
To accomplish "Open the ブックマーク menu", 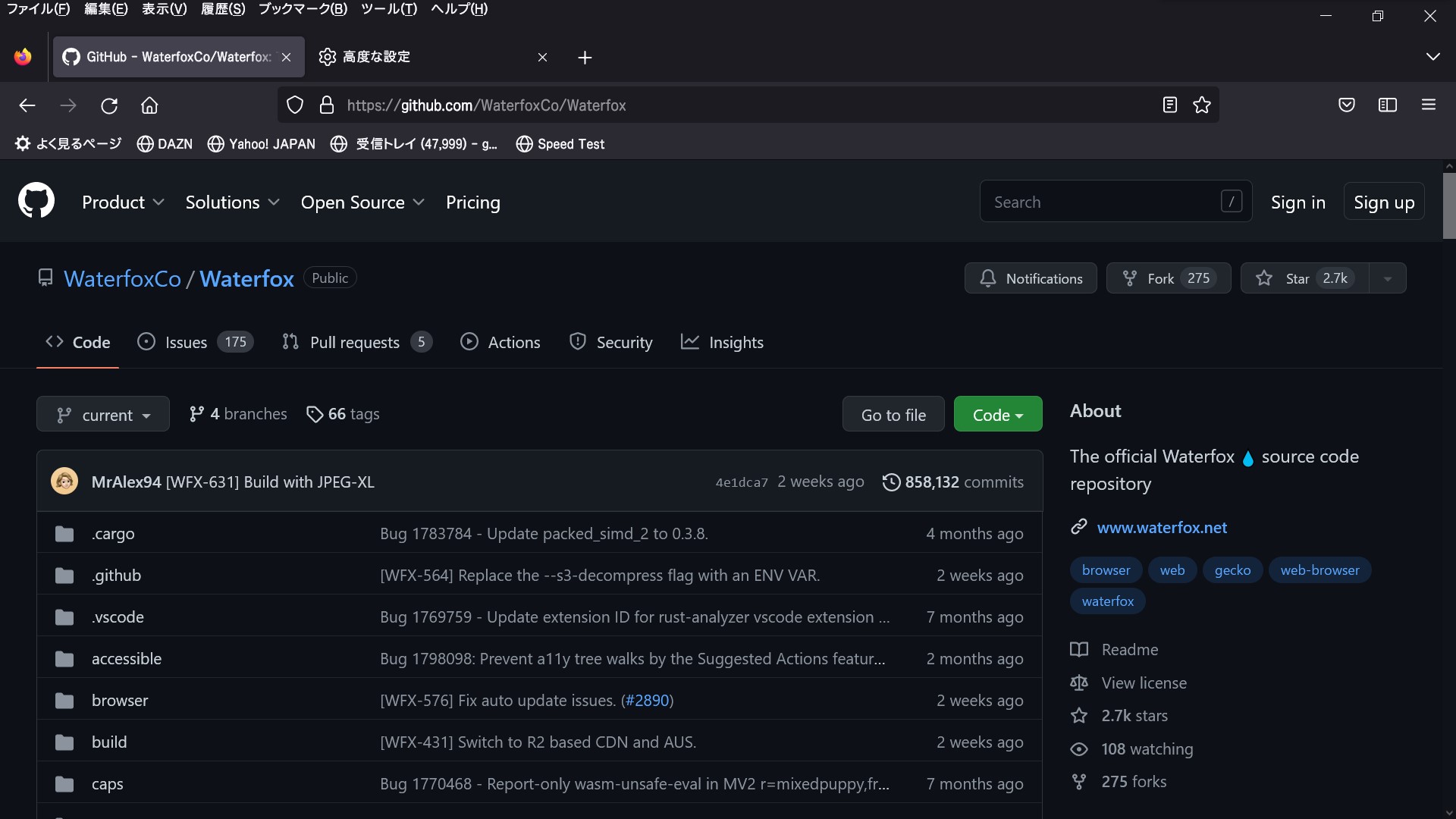I will 300,9.
